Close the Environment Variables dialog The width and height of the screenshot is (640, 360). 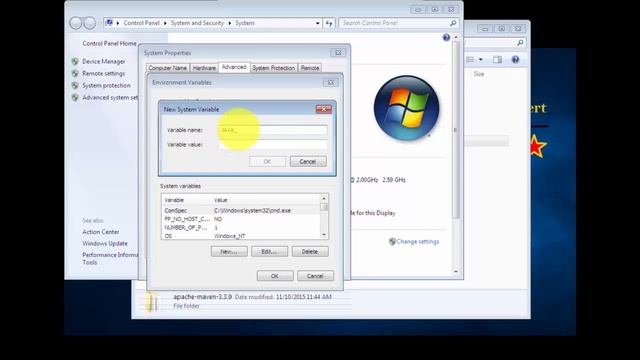click(x=330, y=82)
